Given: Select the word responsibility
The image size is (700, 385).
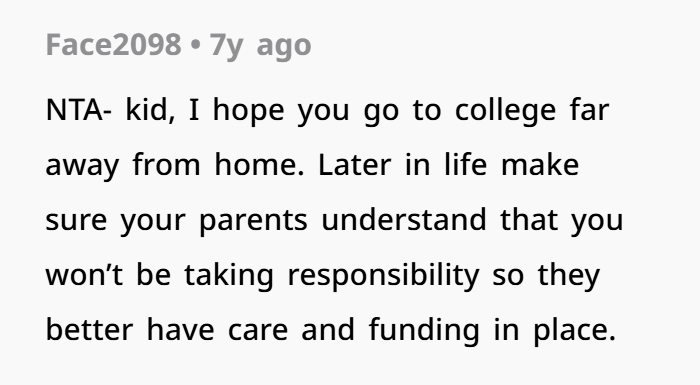Looking at the screenshot, I should (383, 277).
